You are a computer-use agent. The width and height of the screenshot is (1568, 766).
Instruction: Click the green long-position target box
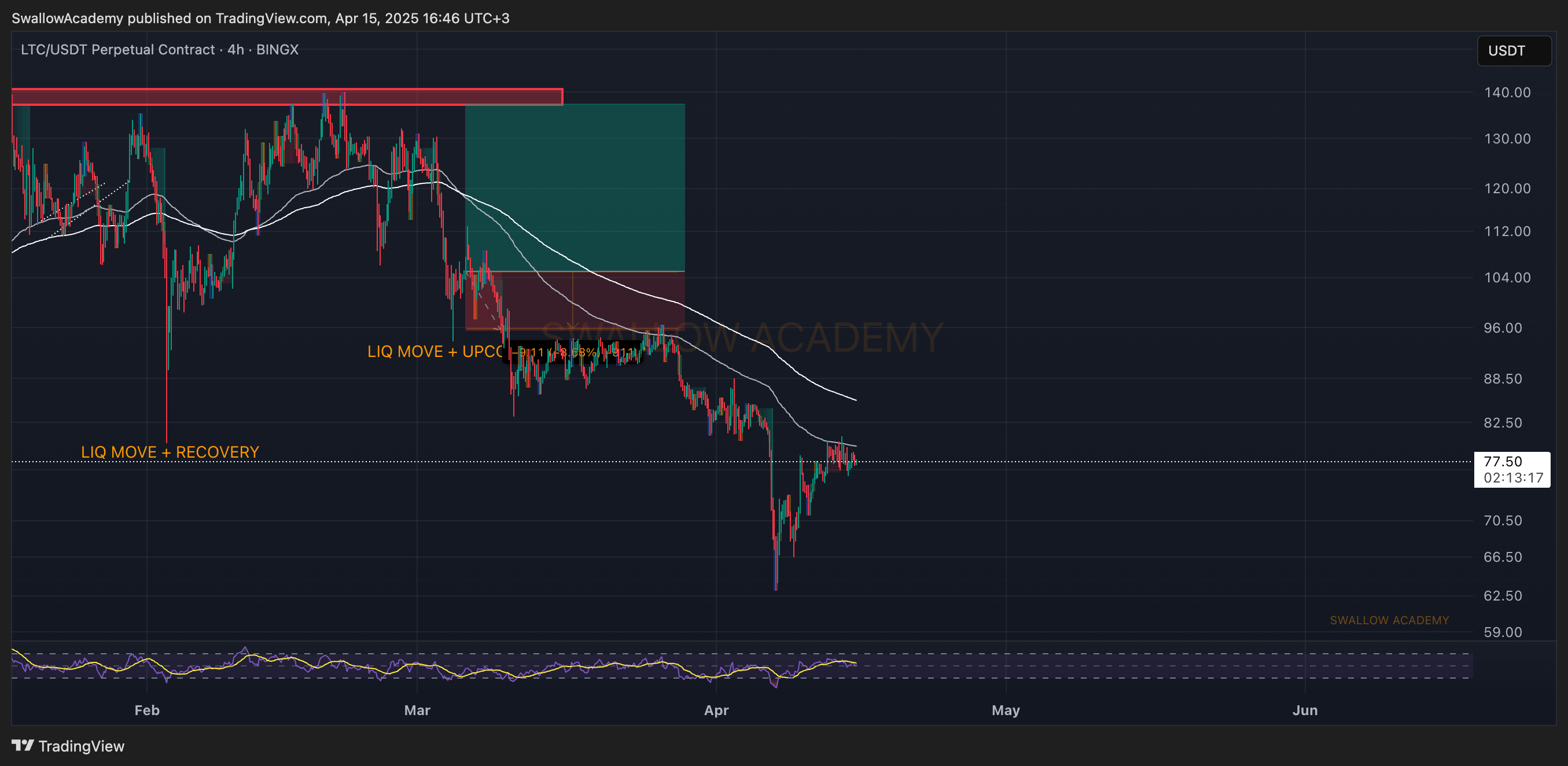pyautogui.click(x=575, y=187)
